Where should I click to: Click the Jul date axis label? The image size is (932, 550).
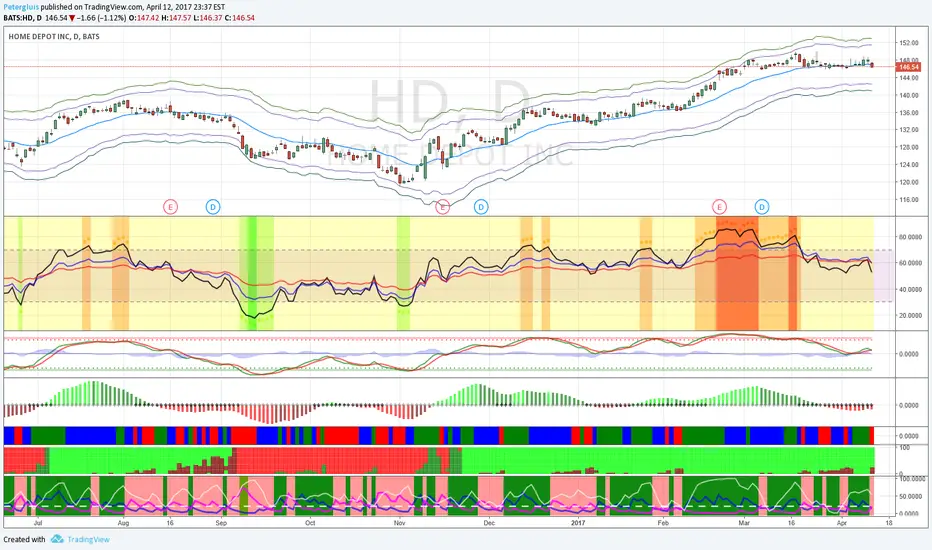click(38, 523)
